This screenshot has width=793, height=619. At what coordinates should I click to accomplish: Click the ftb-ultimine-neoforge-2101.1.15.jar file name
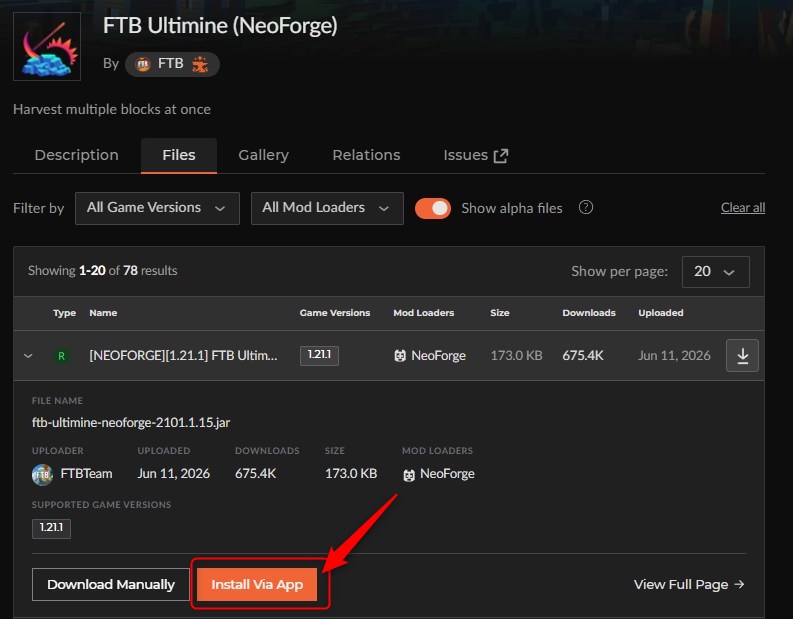pos(131,422)
